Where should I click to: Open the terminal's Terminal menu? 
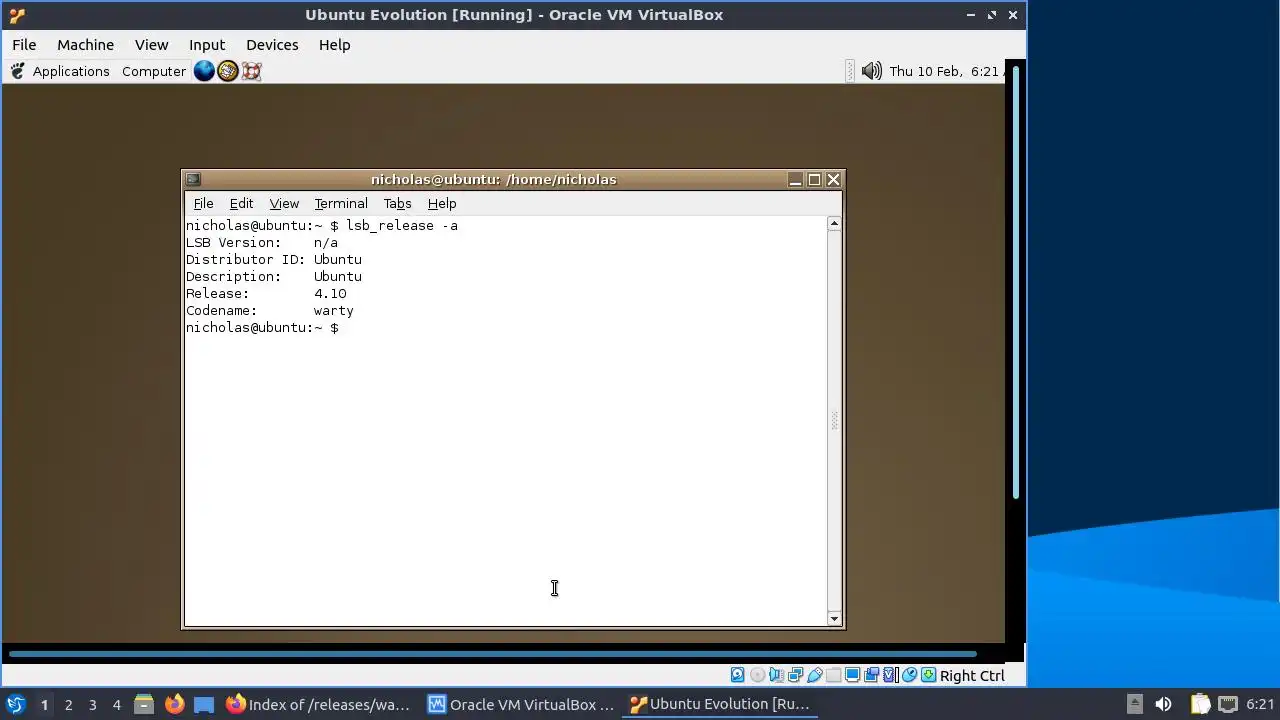point(341,203)
